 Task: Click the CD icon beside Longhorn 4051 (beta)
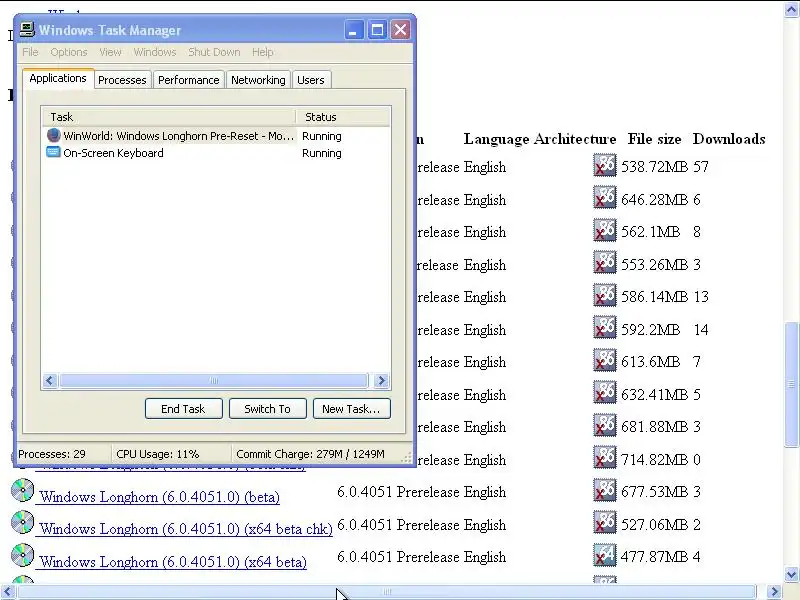(x=22, y=490)
